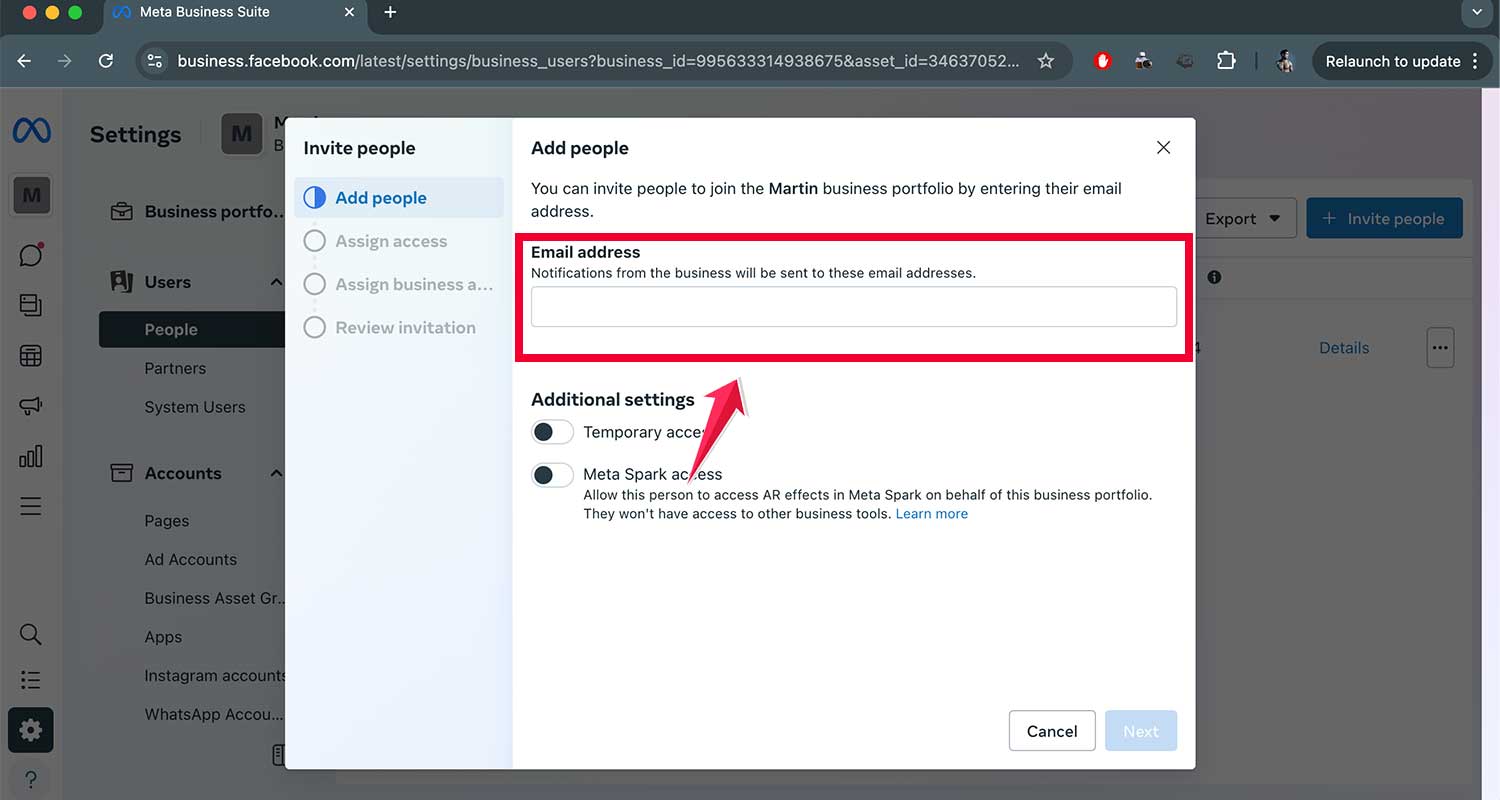
Task: Click the Help question mark icon
Action: 30,779
